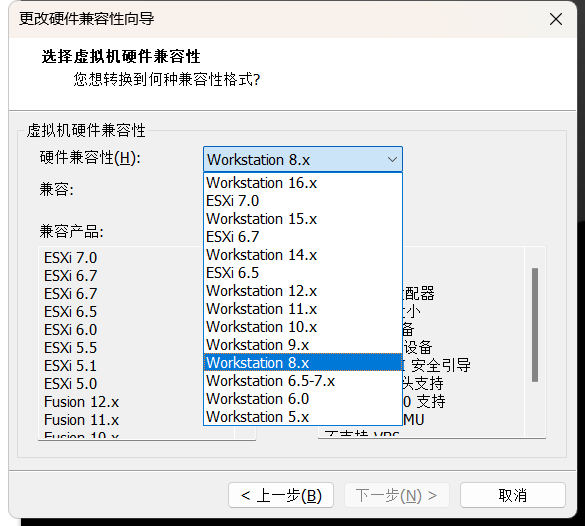Pick ESXi 6.7 in the dropdown list
Screen dimensions: 585x526
coord(303,237)
